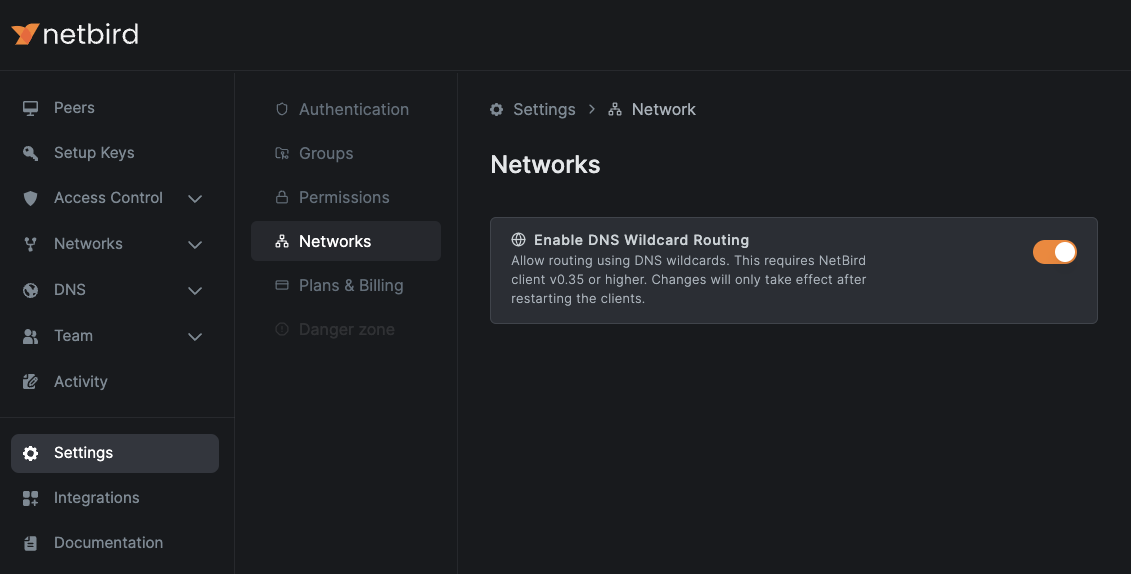Click the DNS globe icon in sidebar

point(30,290)
